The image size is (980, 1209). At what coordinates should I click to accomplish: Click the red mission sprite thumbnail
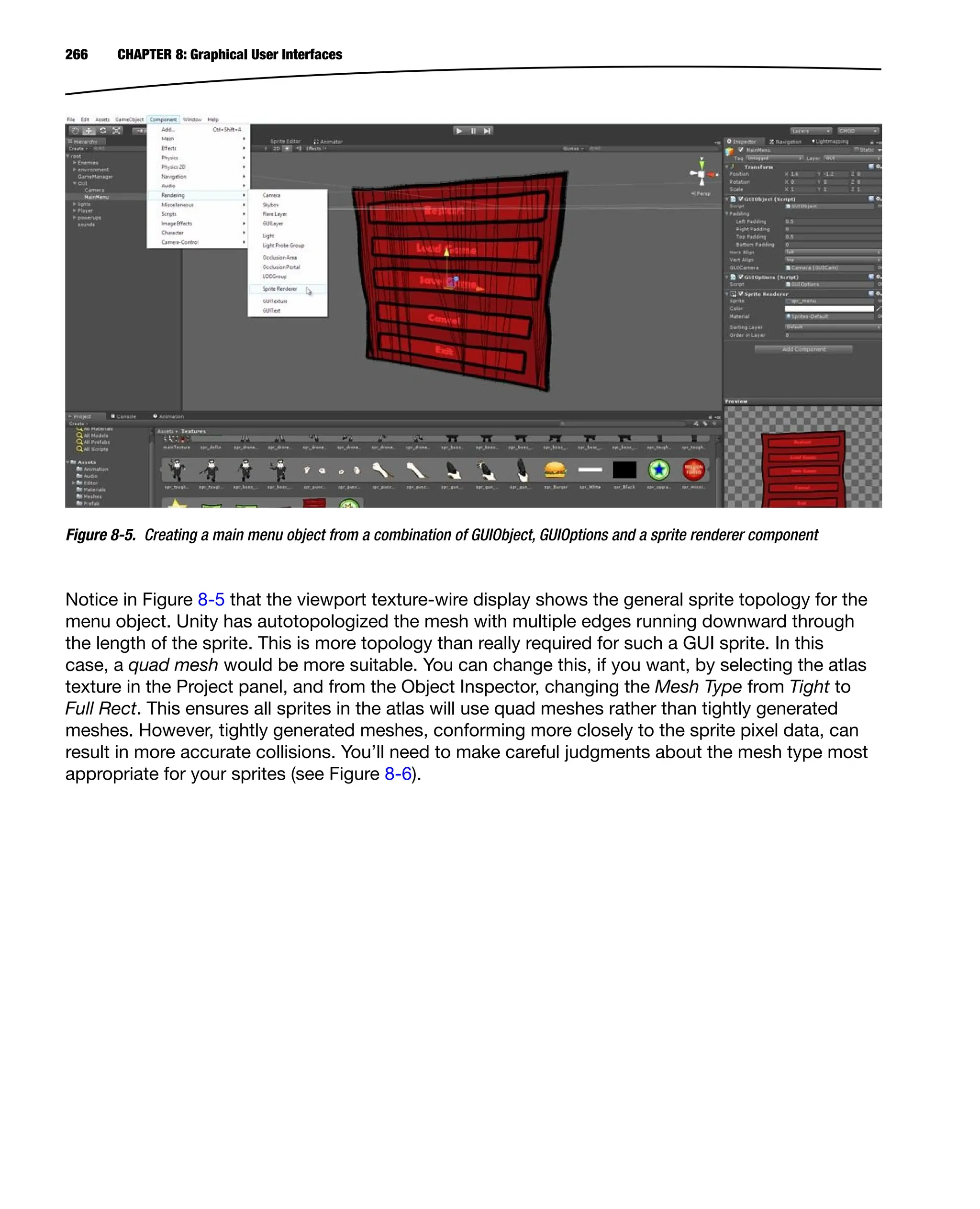[x=693, y=469]
